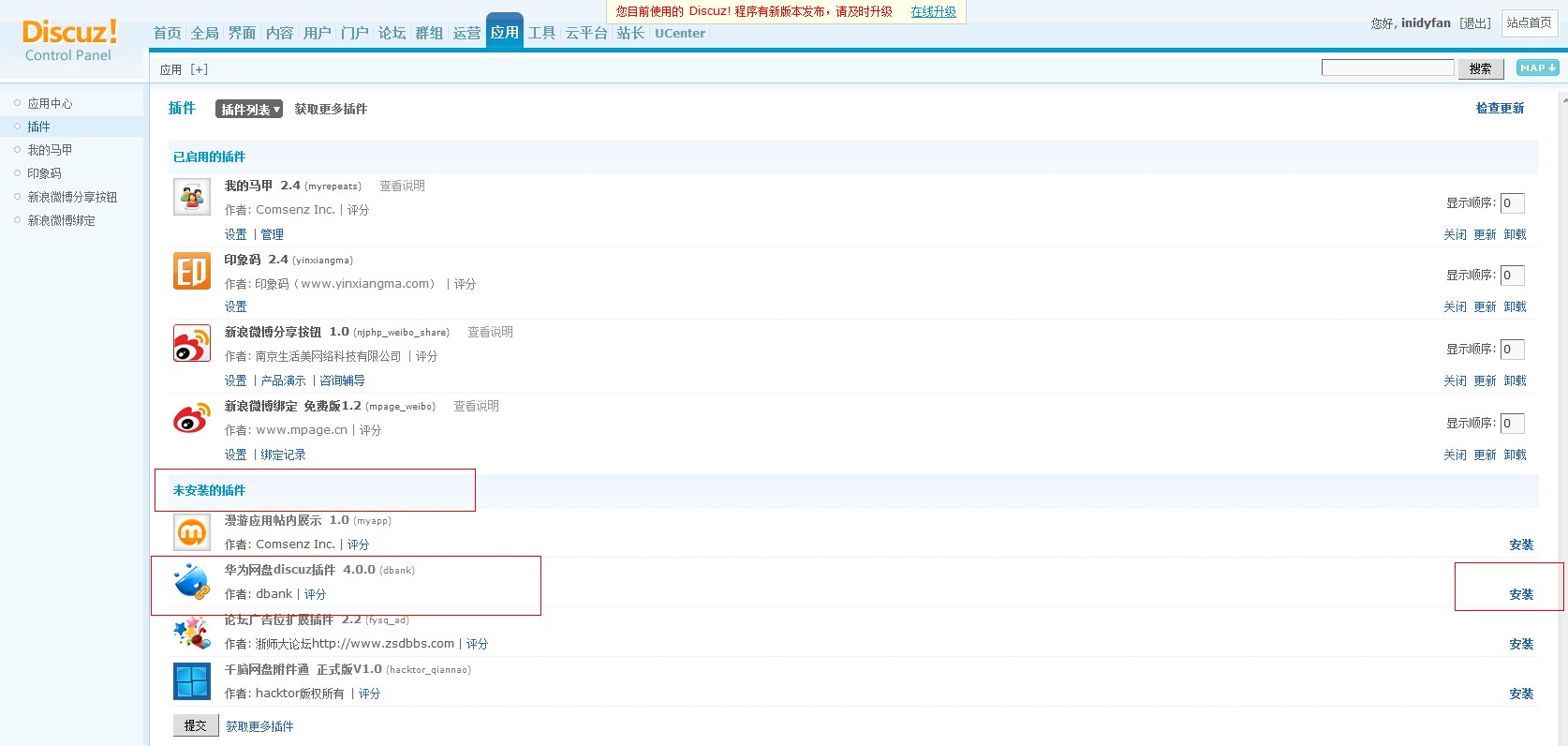The image size is (1568, 746).
Task: Open the 插件列表 dropdown
Action: tap(249, 109)
